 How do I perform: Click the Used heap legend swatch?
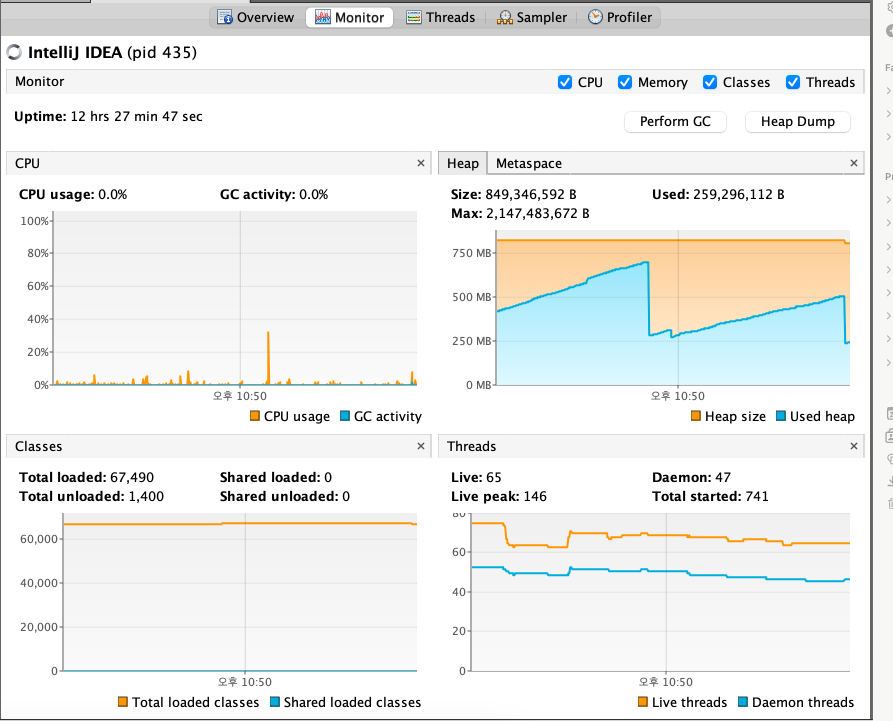tap(781, 416)
